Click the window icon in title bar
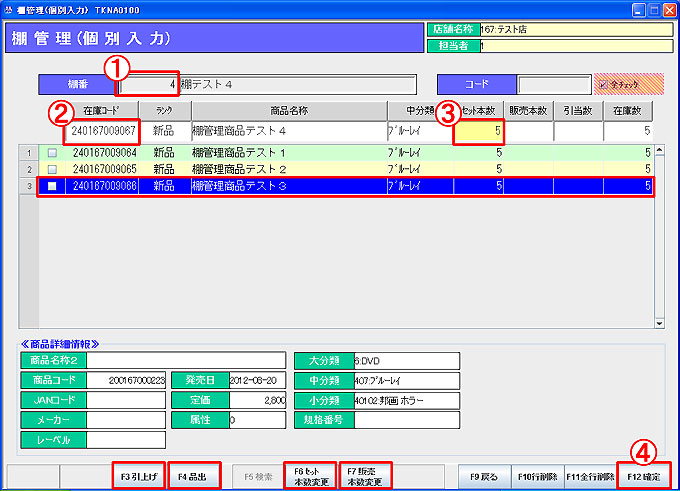The image size is (680, 491). pos(10,9)
